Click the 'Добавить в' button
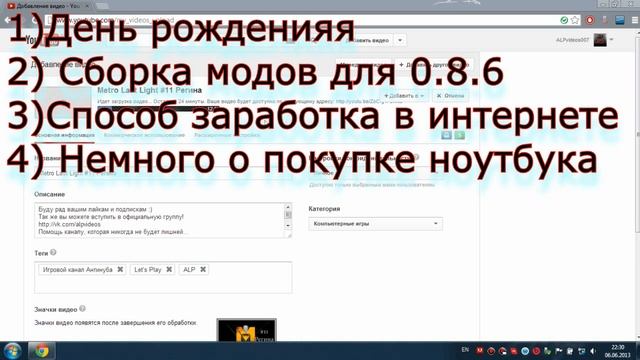The width and height of the screenshot is (640, 360). (x=404, y=96)
